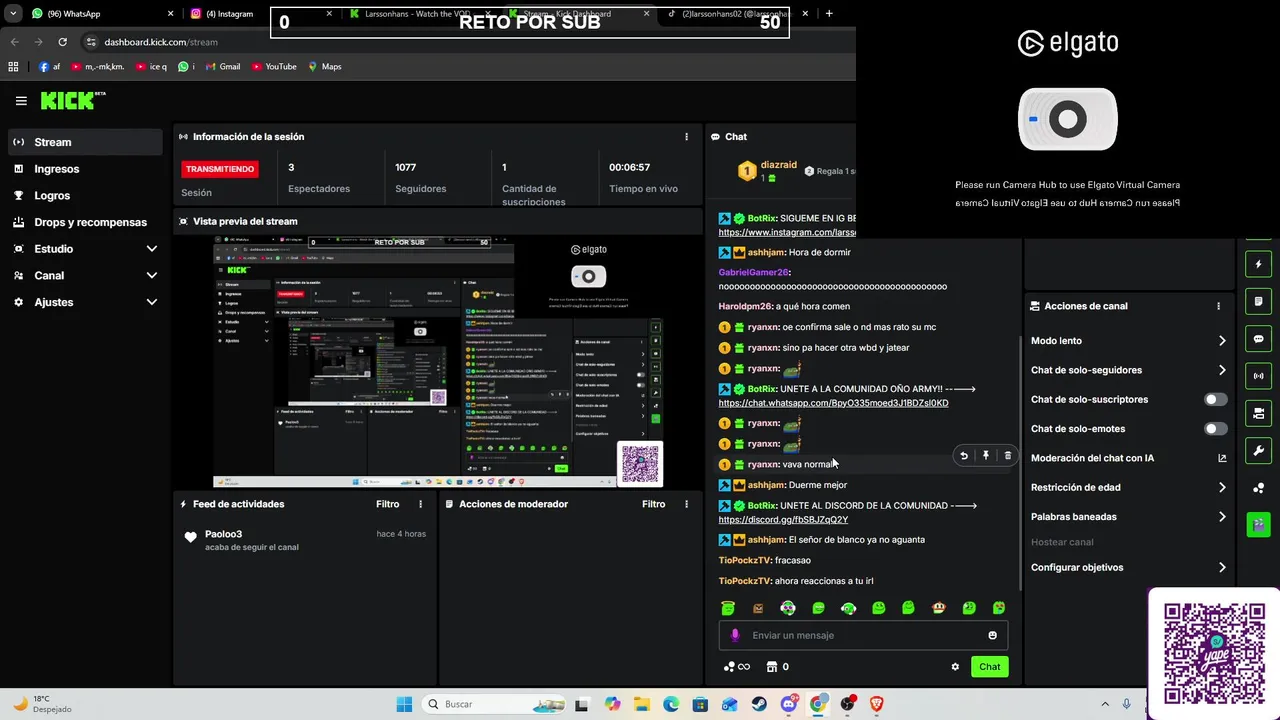Undo icon on ryanxn 'vava normal' message
Viewport: 1280px width, 720px height.
point(964,456)
